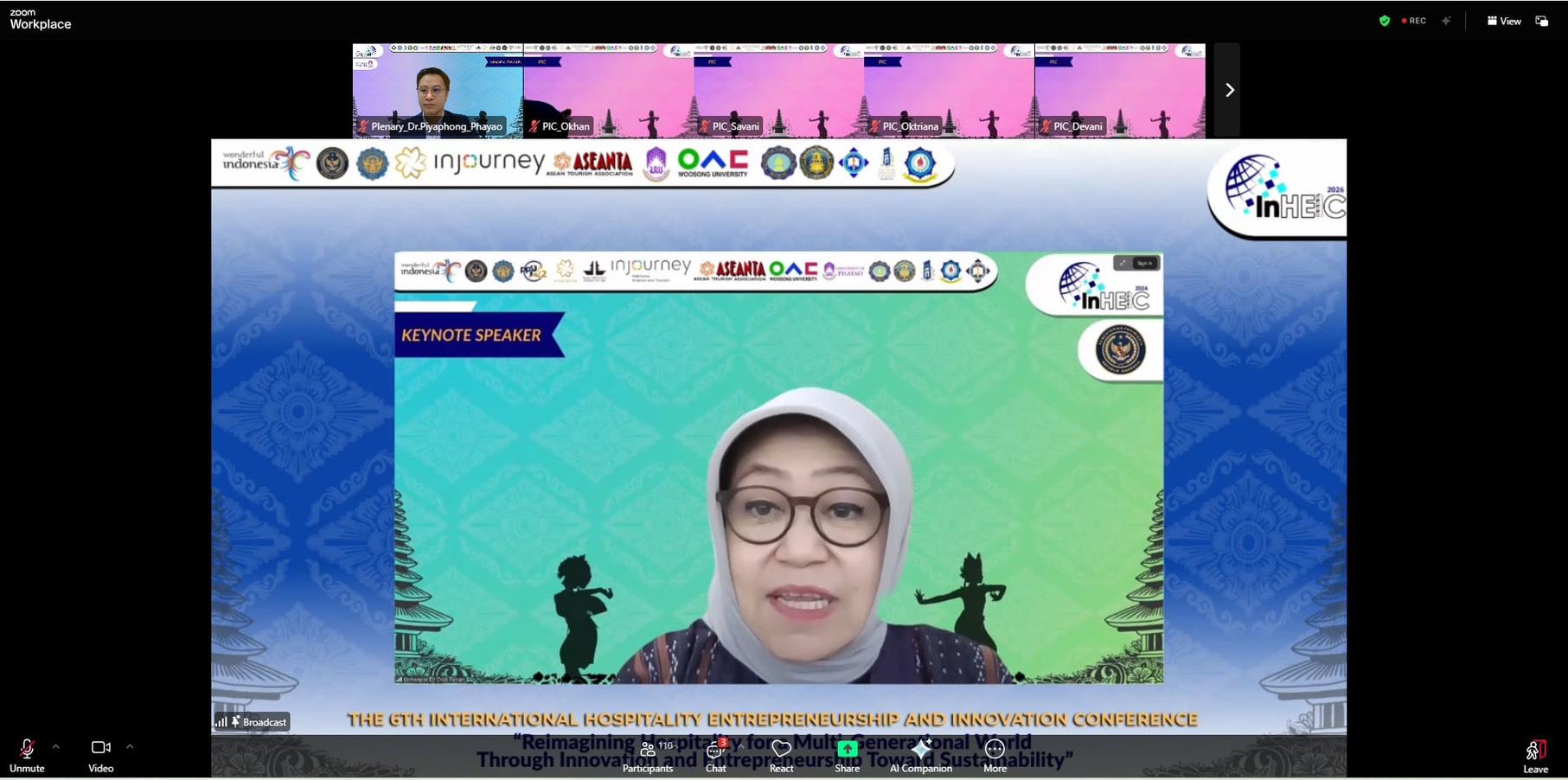Click the green encryption shield icon
1568x780 pixels.
(1385, 21)
